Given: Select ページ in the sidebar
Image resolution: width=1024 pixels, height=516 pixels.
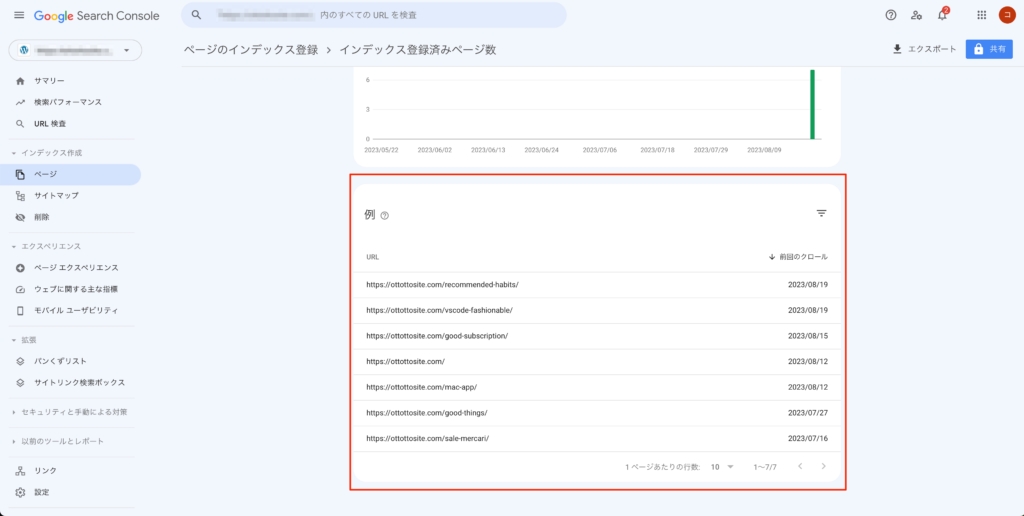Looking at the screenshot, I should point(71,174).
